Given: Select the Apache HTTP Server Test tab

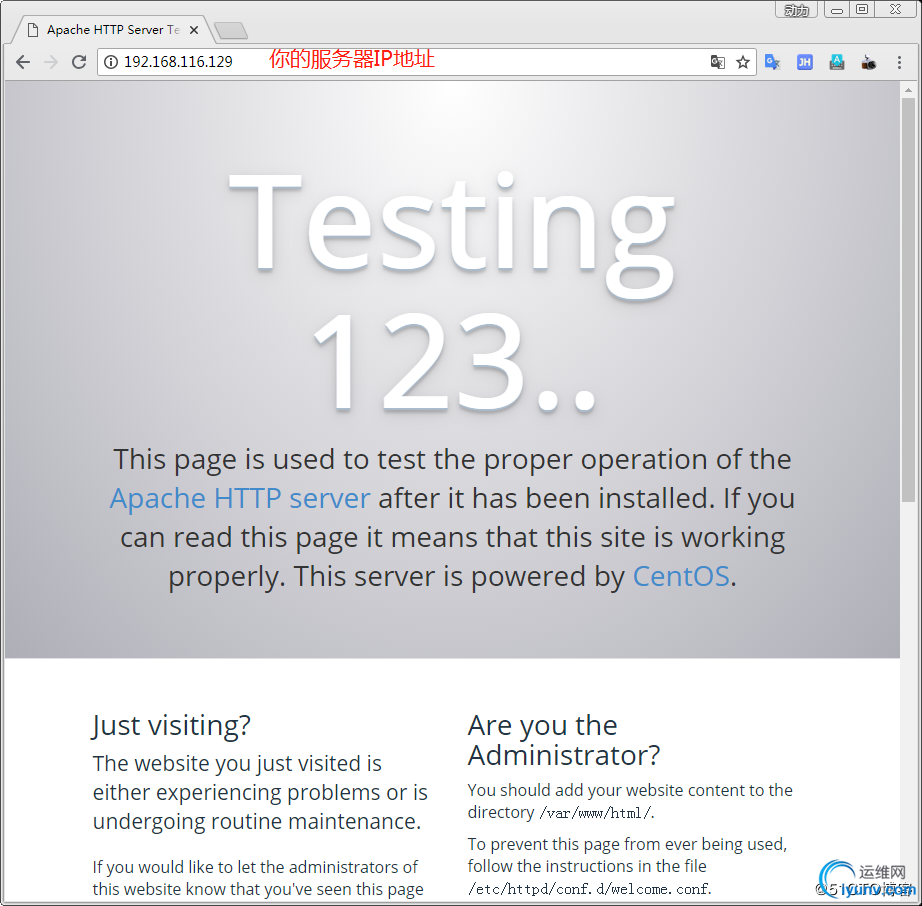Looking at the screenshot, I should pyautogui.click(x=113, y=29).
